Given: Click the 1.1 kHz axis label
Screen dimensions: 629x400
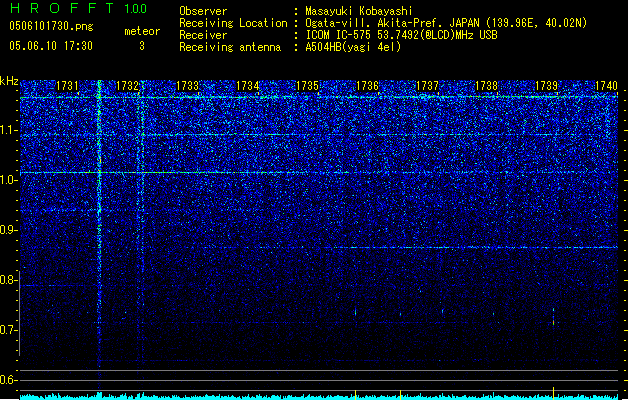Looking at the screenshot, I should click(x=9, y=130).
